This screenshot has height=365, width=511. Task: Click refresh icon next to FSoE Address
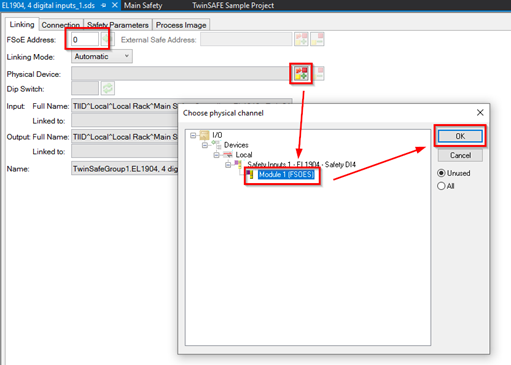point(106,39)
